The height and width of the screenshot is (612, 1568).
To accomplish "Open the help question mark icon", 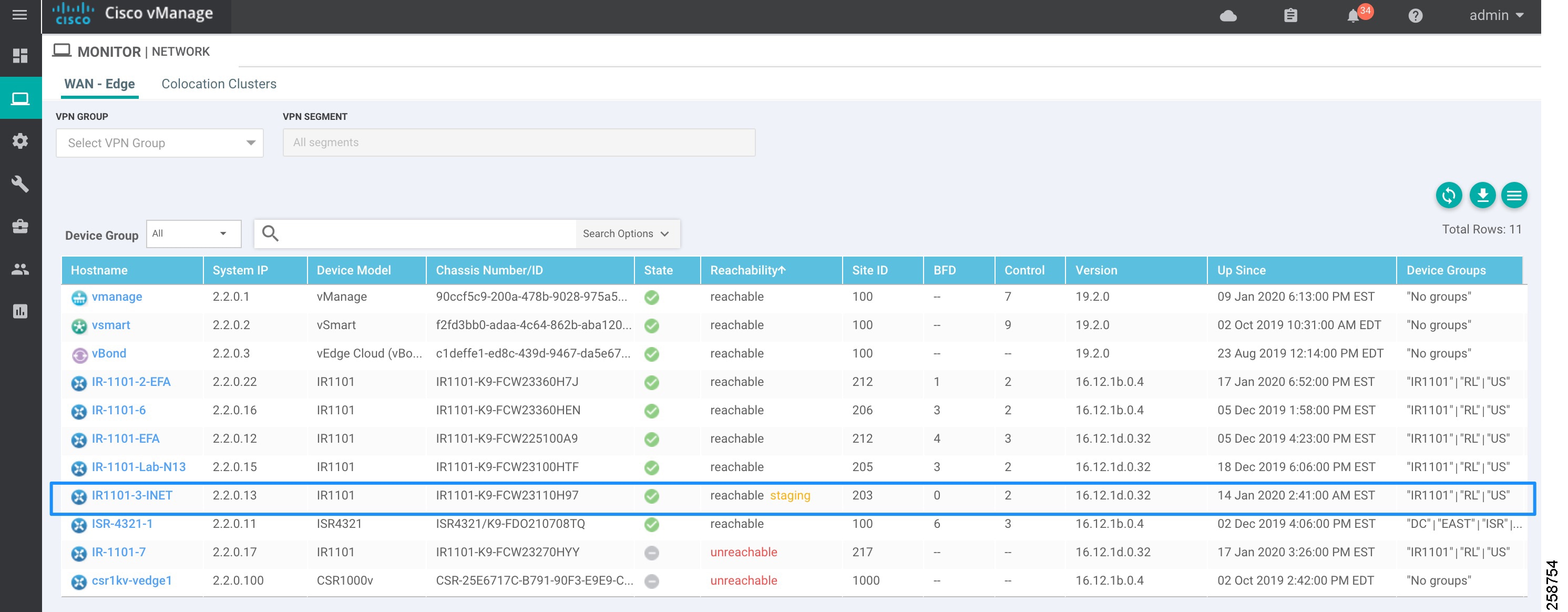I will [x=1415, y=16].
